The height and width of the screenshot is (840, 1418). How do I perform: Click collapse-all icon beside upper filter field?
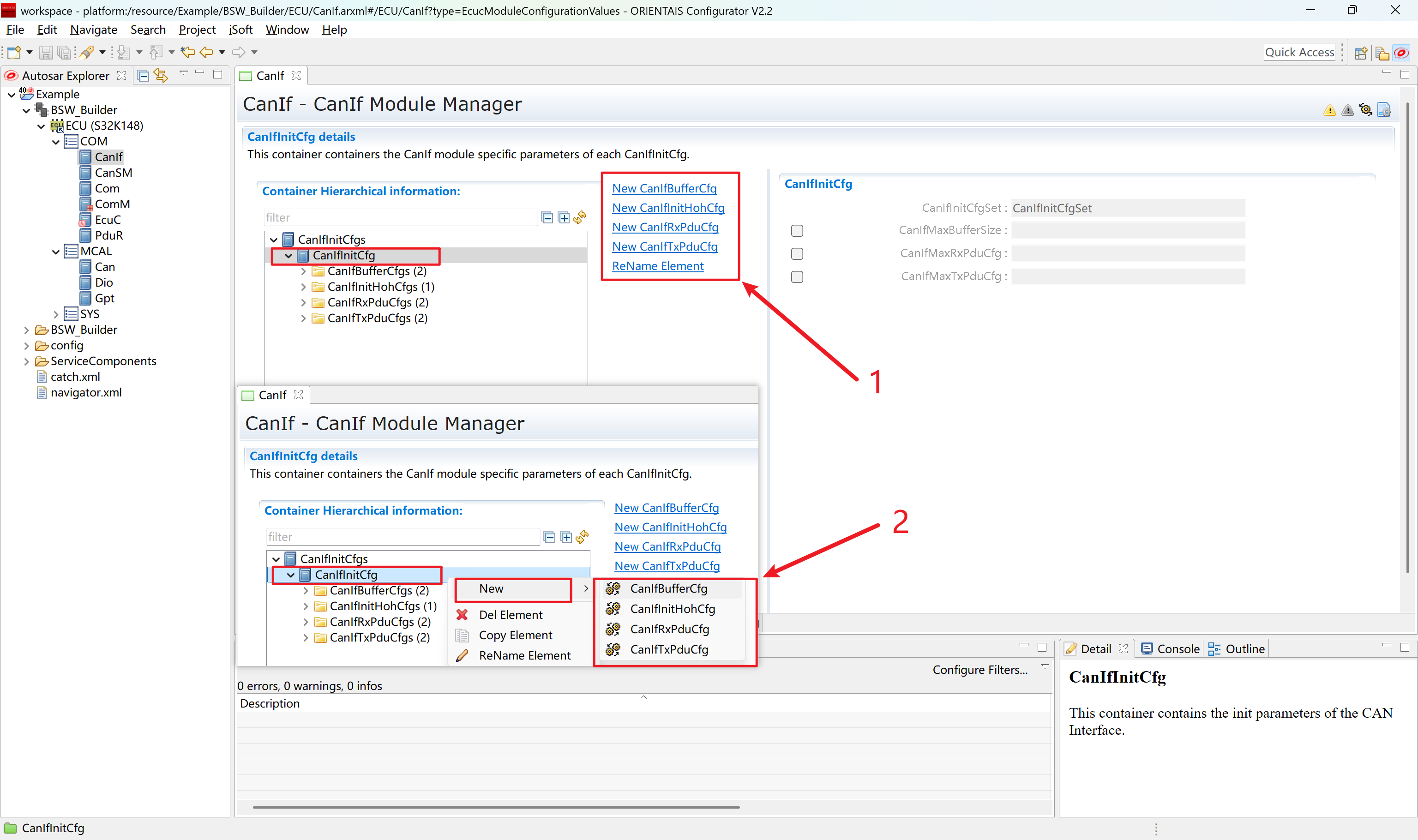pyautogui.click(x=547, y=217)
